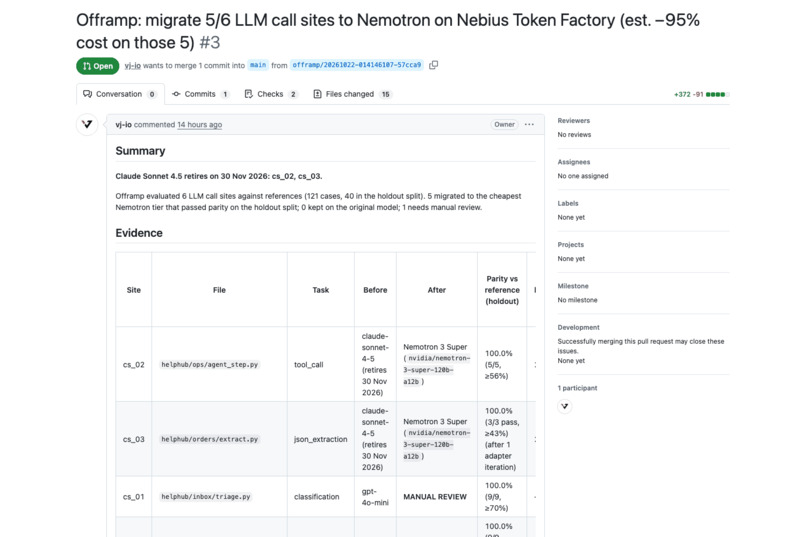Open the Assignees sidebar section
806x537 pixels.
click(x=574, y=162)
